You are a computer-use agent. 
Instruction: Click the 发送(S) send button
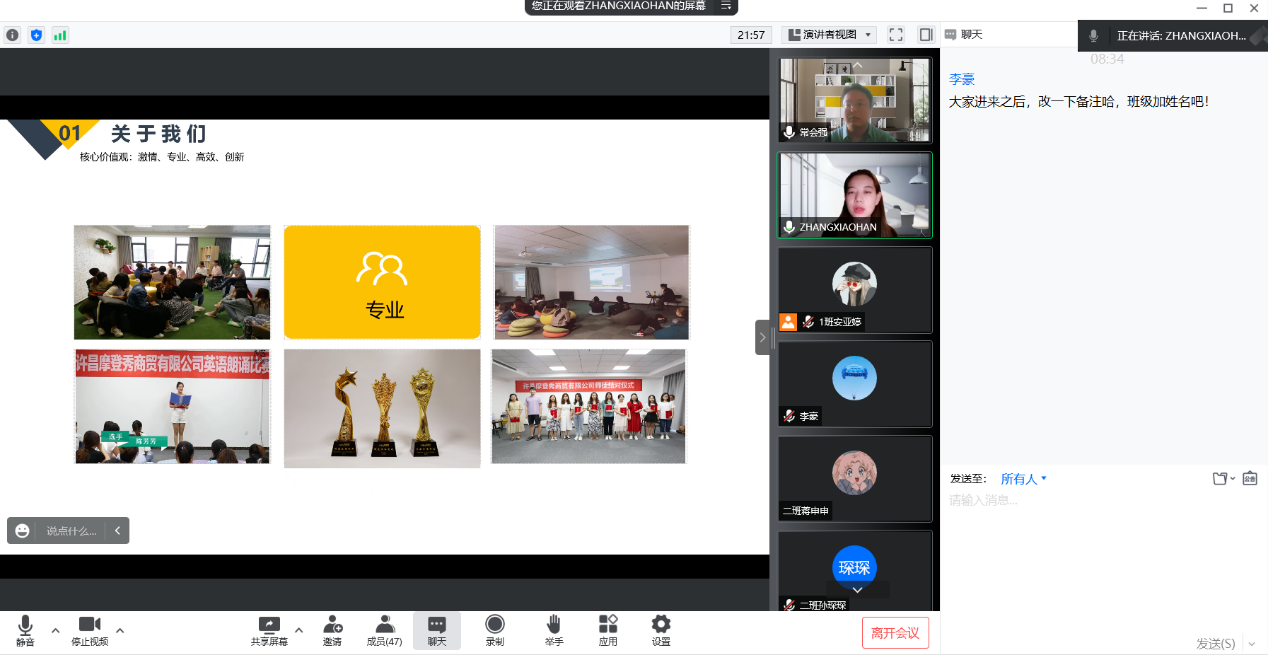1216,643
